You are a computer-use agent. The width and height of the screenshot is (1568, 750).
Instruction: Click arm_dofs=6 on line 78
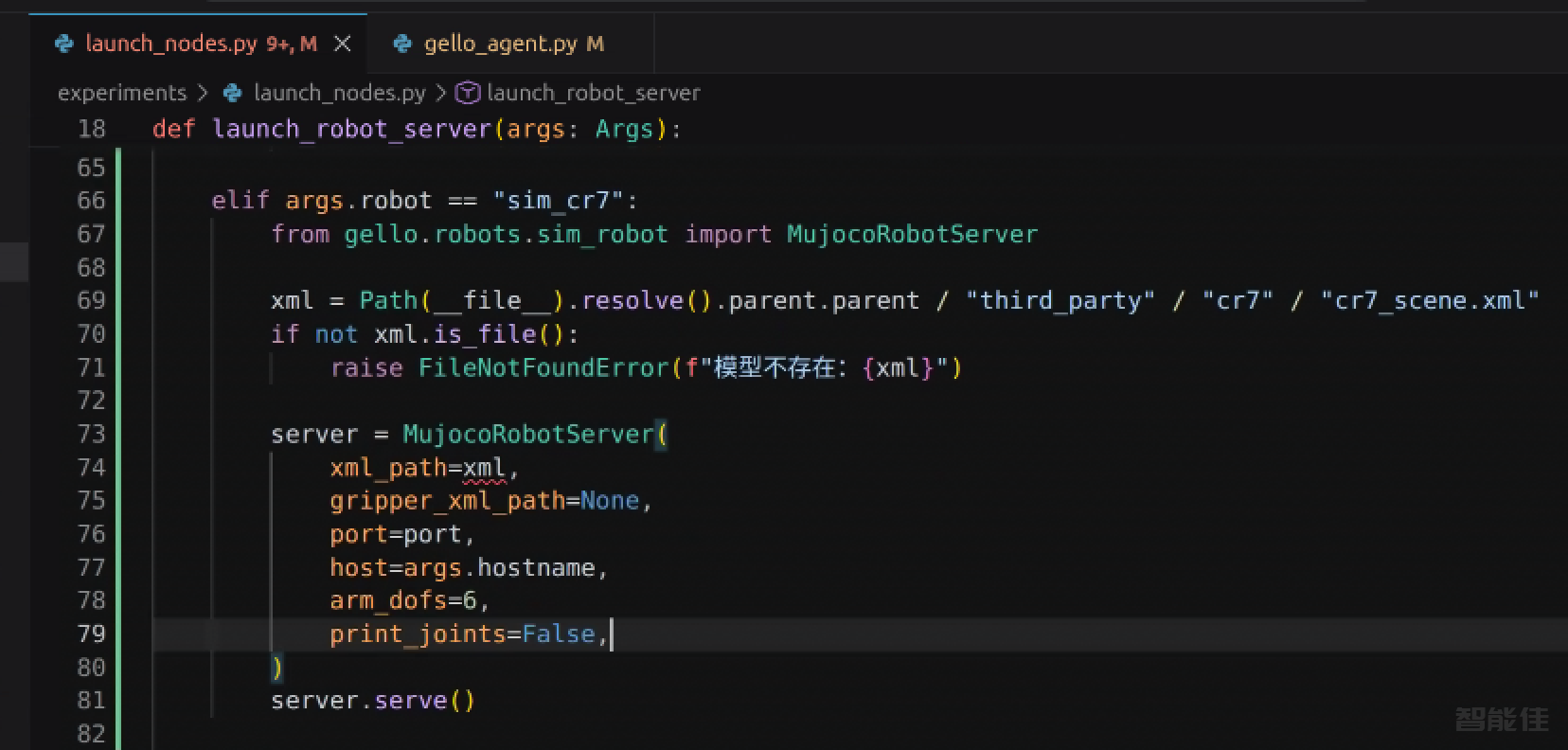(x=403, y=600)
